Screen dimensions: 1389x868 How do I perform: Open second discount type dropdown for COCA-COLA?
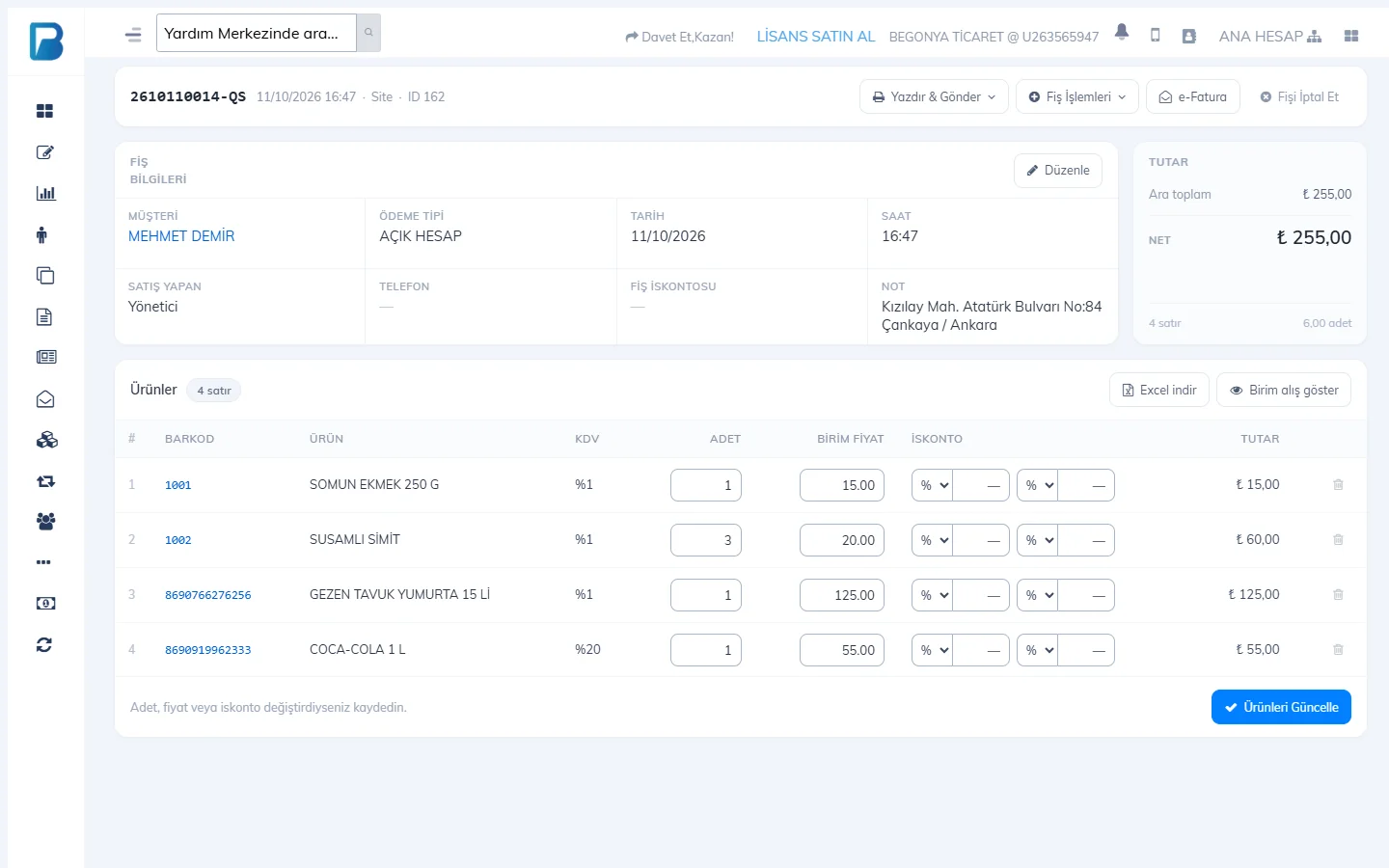point(1038,650)
